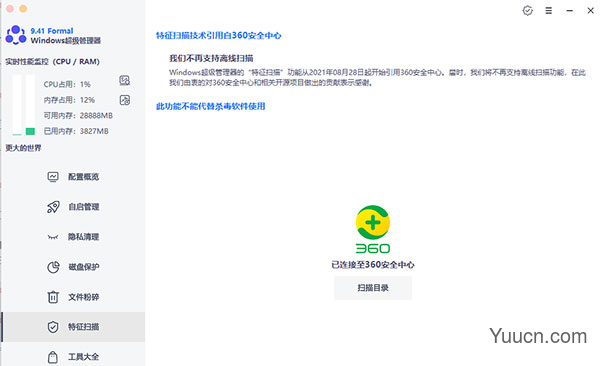Click the 隐私清理 closed-eye icon
Screen dimensions: 600x366
(53, 237)
